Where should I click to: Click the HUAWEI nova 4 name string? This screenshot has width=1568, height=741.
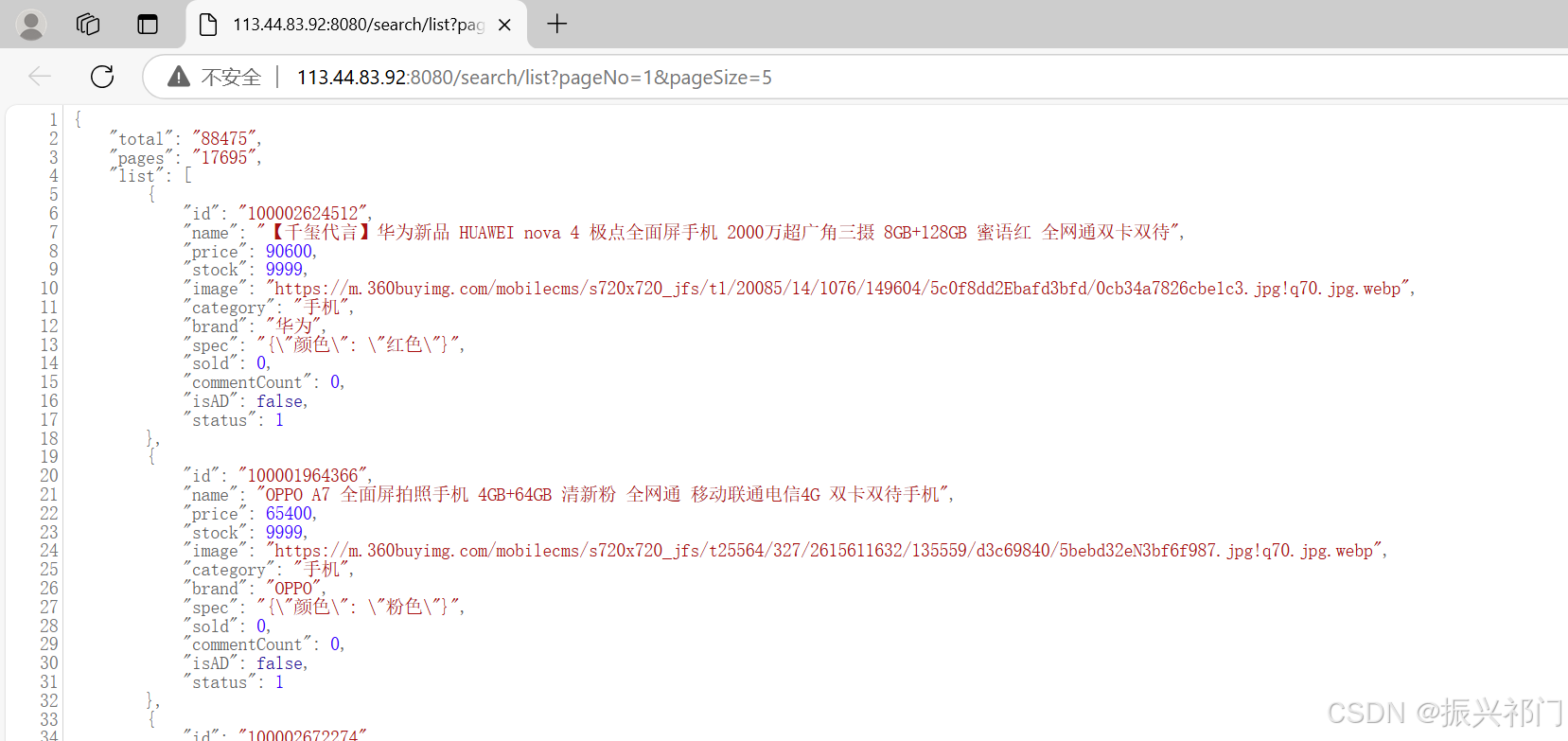pyautogui.click(x=718, y=233)
